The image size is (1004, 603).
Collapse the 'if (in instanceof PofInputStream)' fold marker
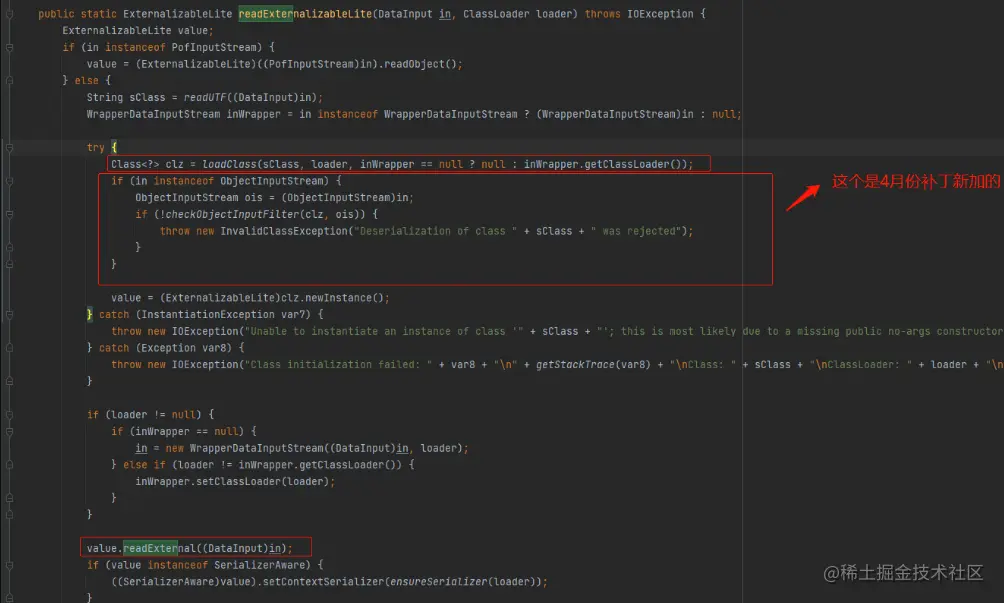pyautogui.click(x=9, y=47)
